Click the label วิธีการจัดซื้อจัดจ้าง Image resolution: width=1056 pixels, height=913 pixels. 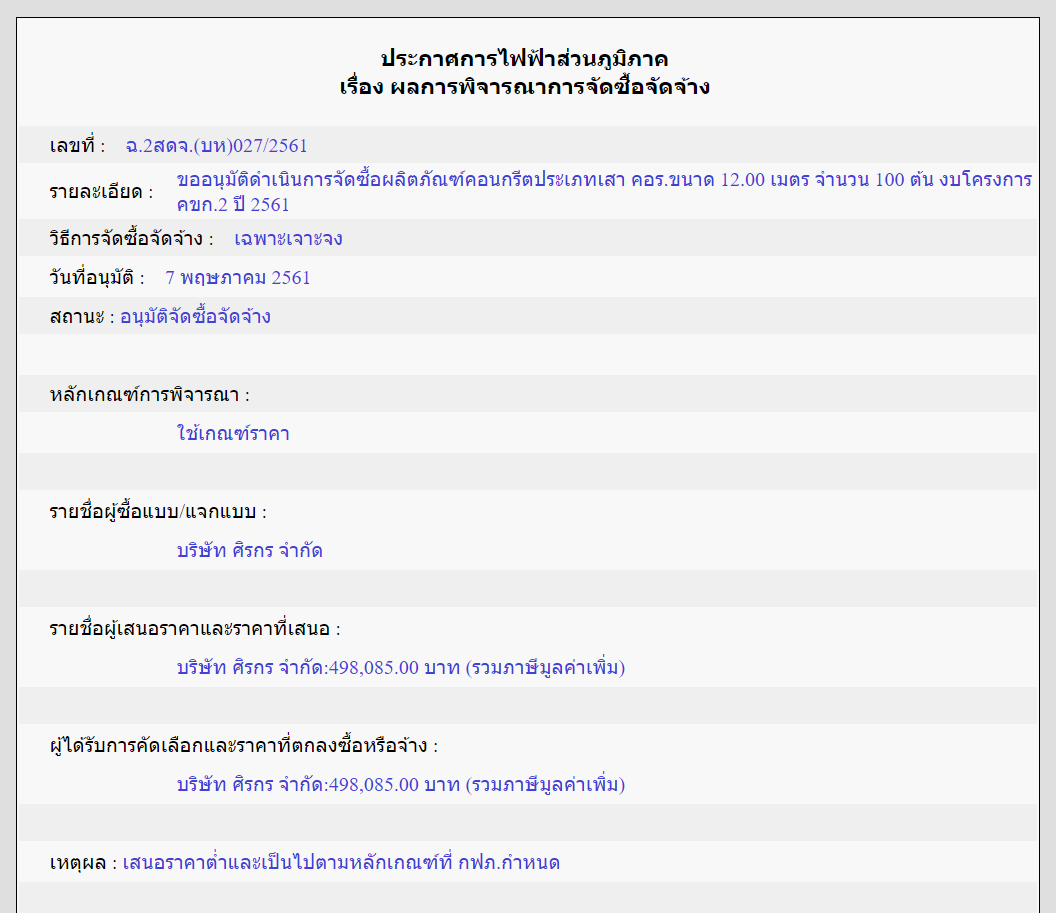pyautogui.click(x=131, y=238)
